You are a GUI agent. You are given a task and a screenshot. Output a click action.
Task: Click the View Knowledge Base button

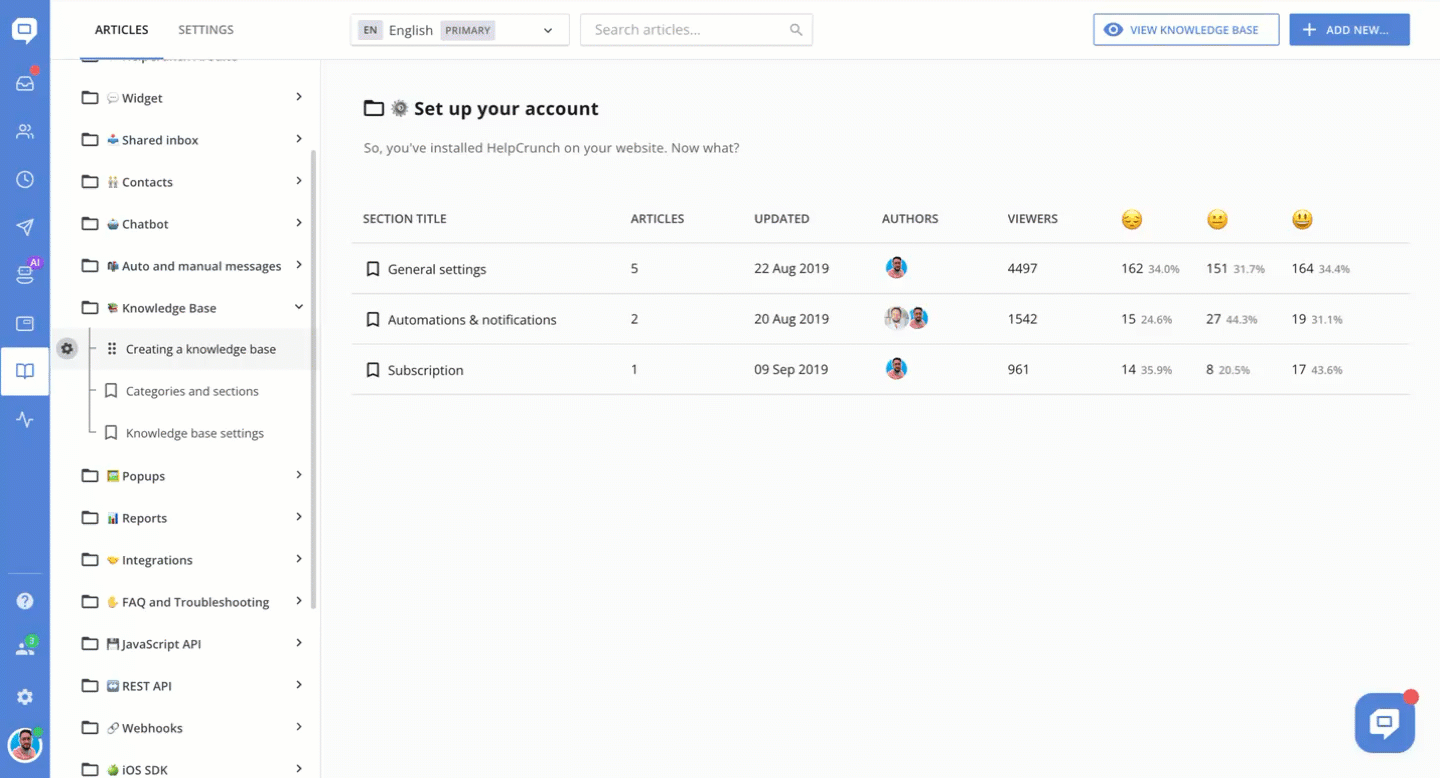pyautogui.click(x=1185, y=30)
